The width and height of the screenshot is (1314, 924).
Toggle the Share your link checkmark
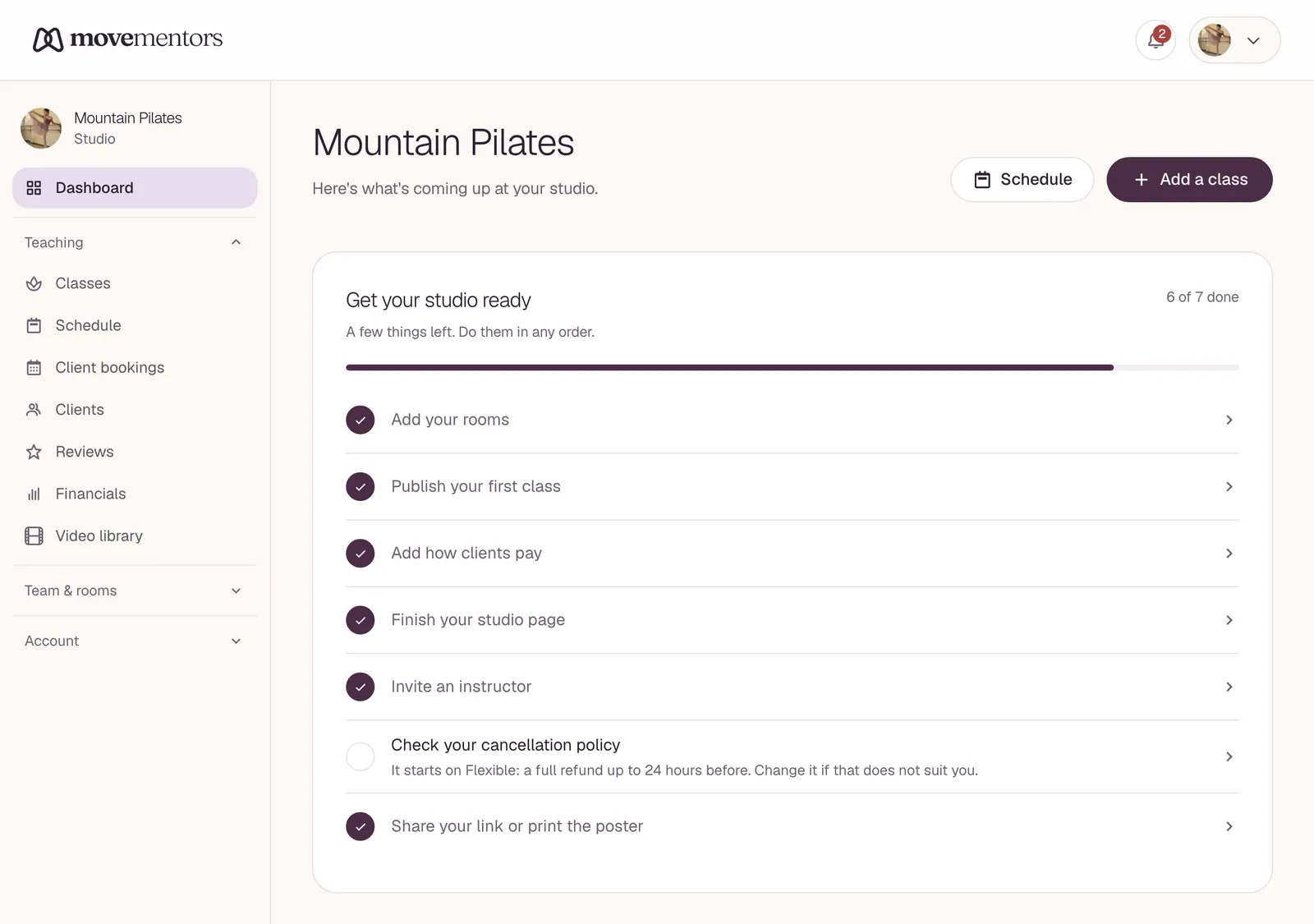click(x=361, y=826)
